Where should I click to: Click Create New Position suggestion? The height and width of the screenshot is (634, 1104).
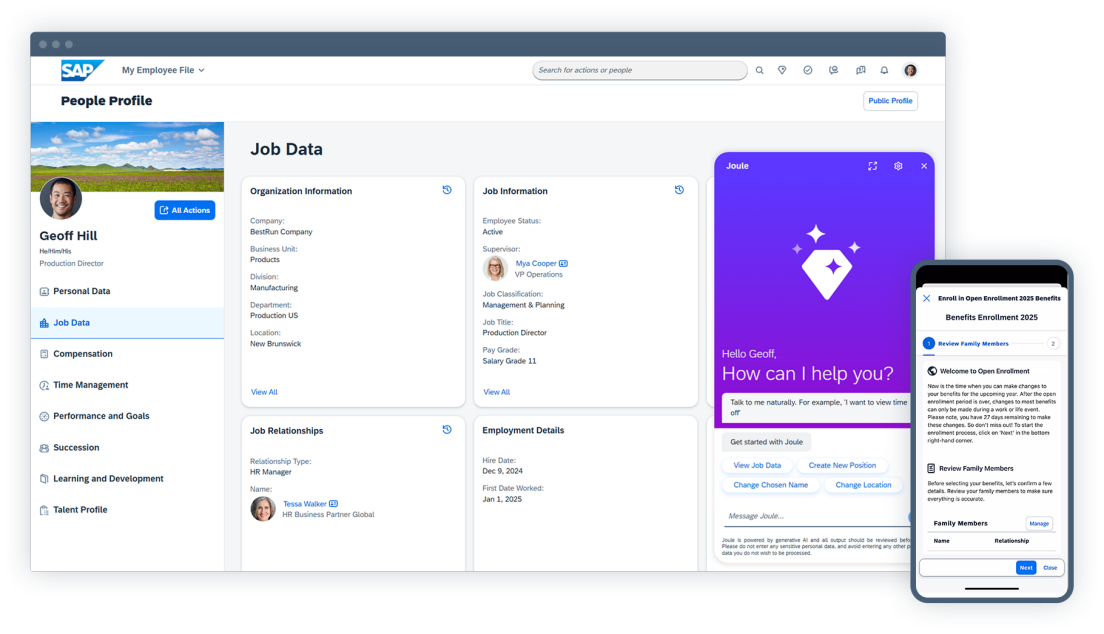[842, 466]
